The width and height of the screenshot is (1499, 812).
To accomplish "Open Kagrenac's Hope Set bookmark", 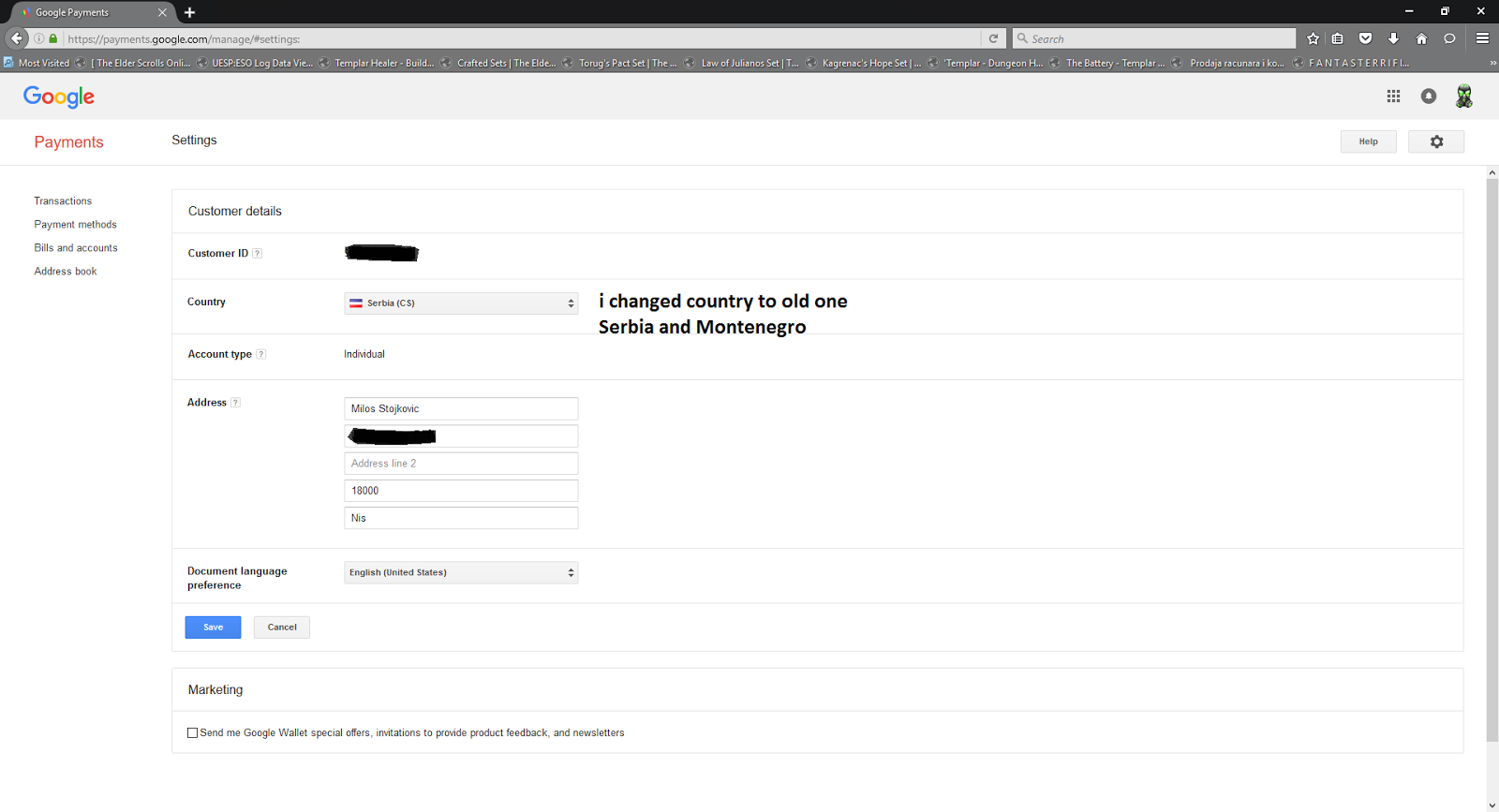I will coord(864,63).
